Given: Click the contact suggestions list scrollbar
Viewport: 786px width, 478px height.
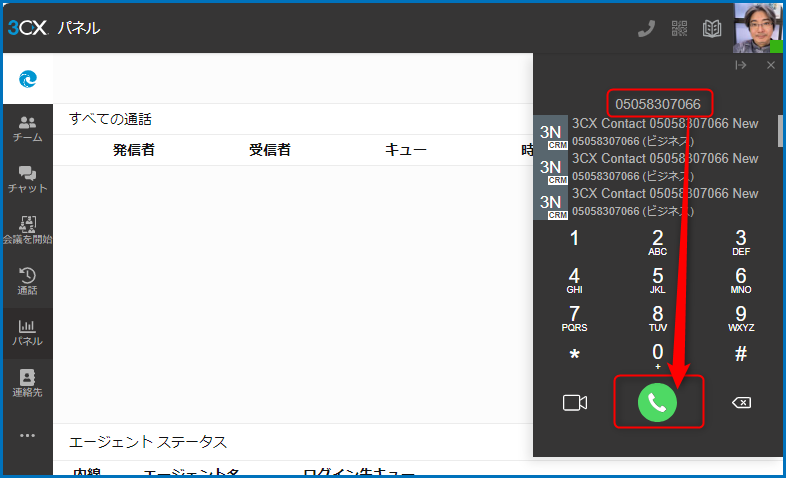Looking at the screenshot, I should coord(779,130).
